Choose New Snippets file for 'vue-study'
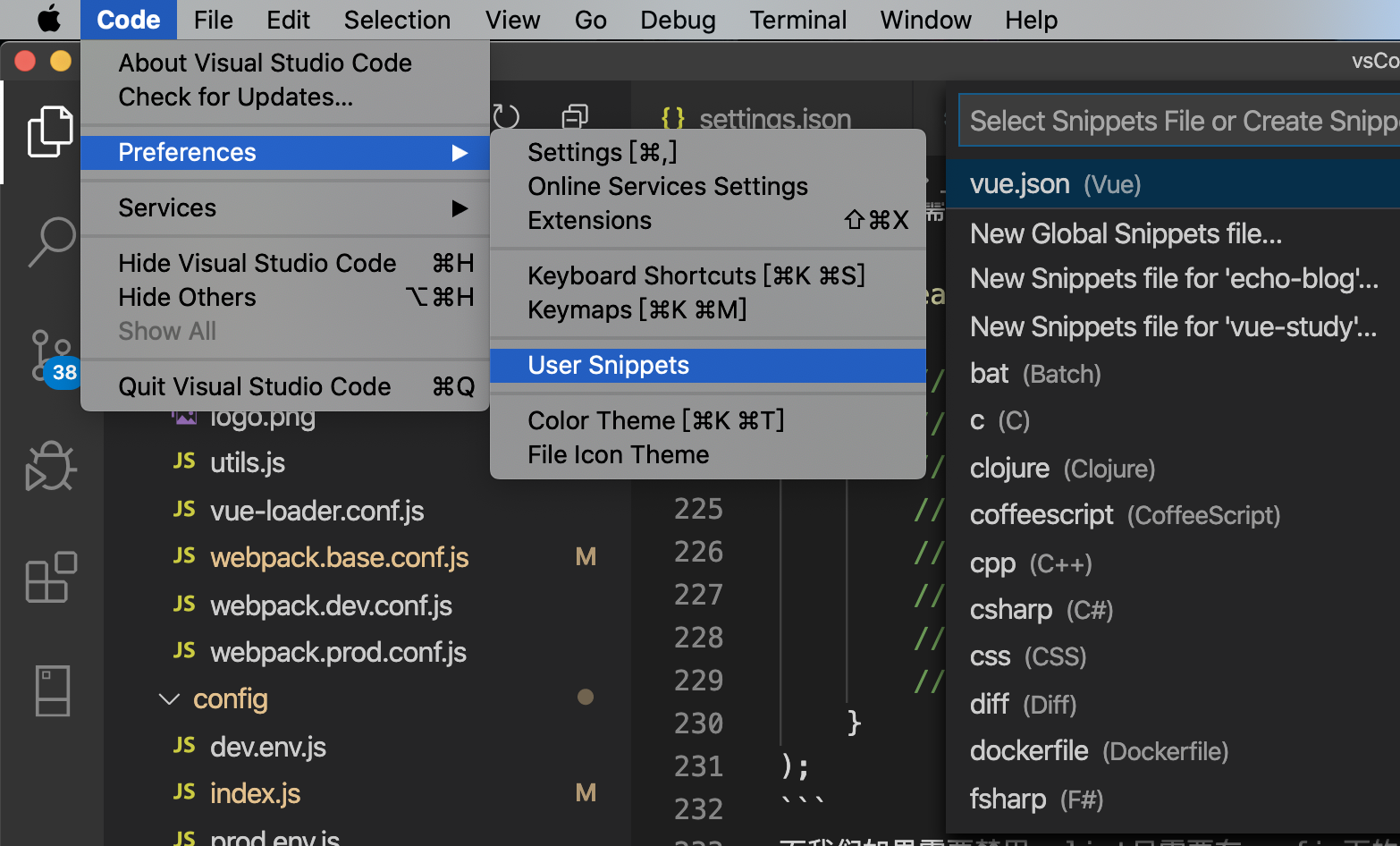 pos(1173,326)
